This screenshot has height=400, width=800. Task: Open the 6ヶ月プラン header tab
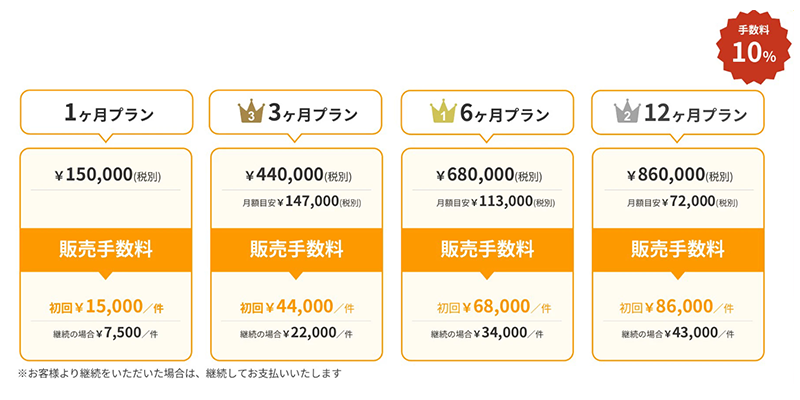tap(487, 114)
